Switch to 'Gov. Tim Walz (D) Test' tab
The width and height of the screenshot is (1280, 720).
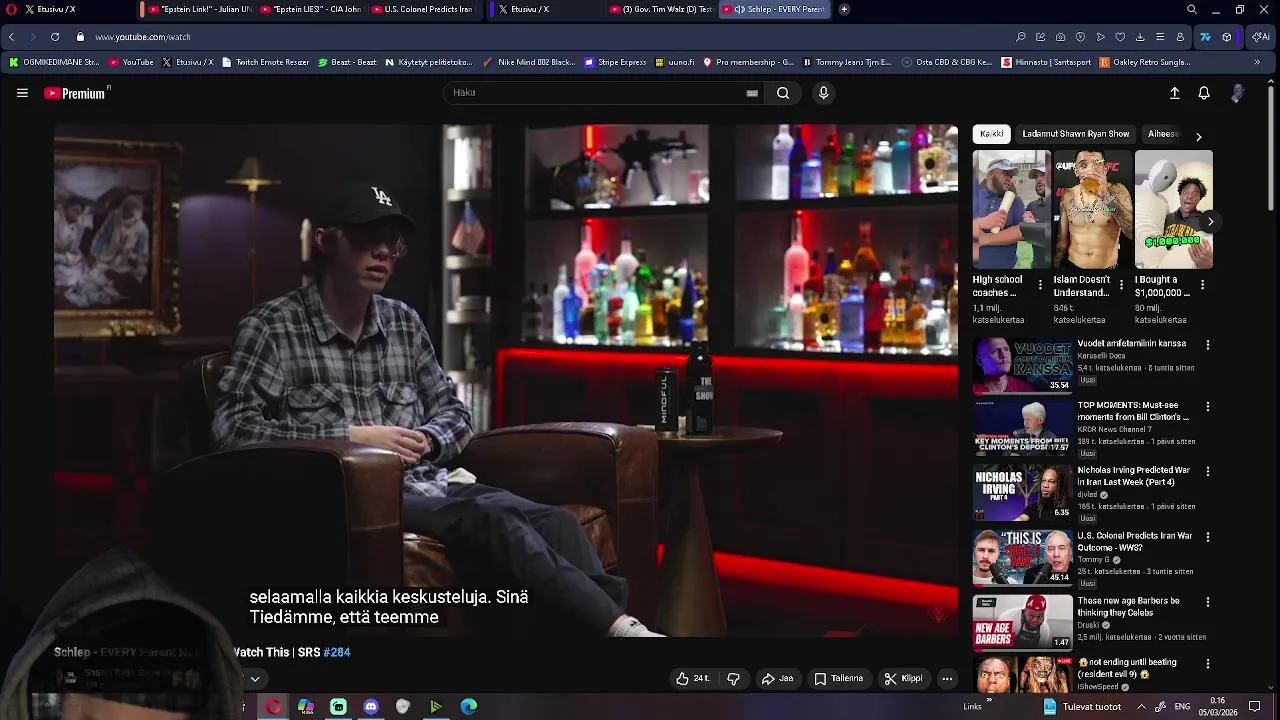pos(662,9)
